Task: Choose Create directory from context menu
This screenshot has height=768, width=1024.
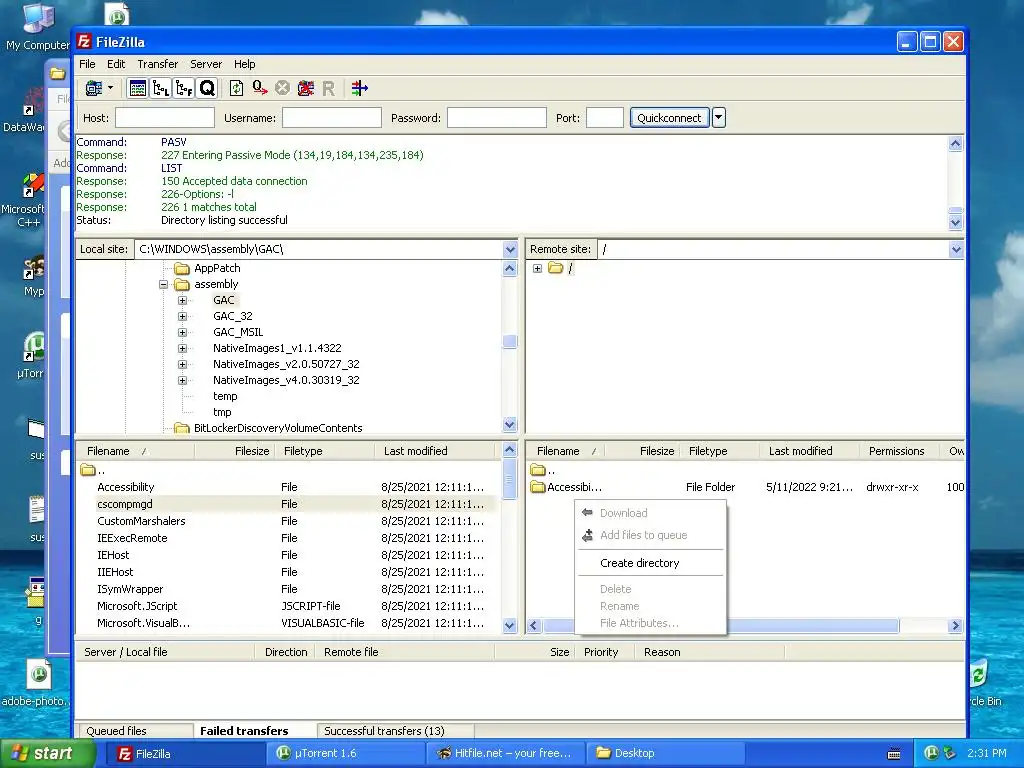Action: (639, 563)
